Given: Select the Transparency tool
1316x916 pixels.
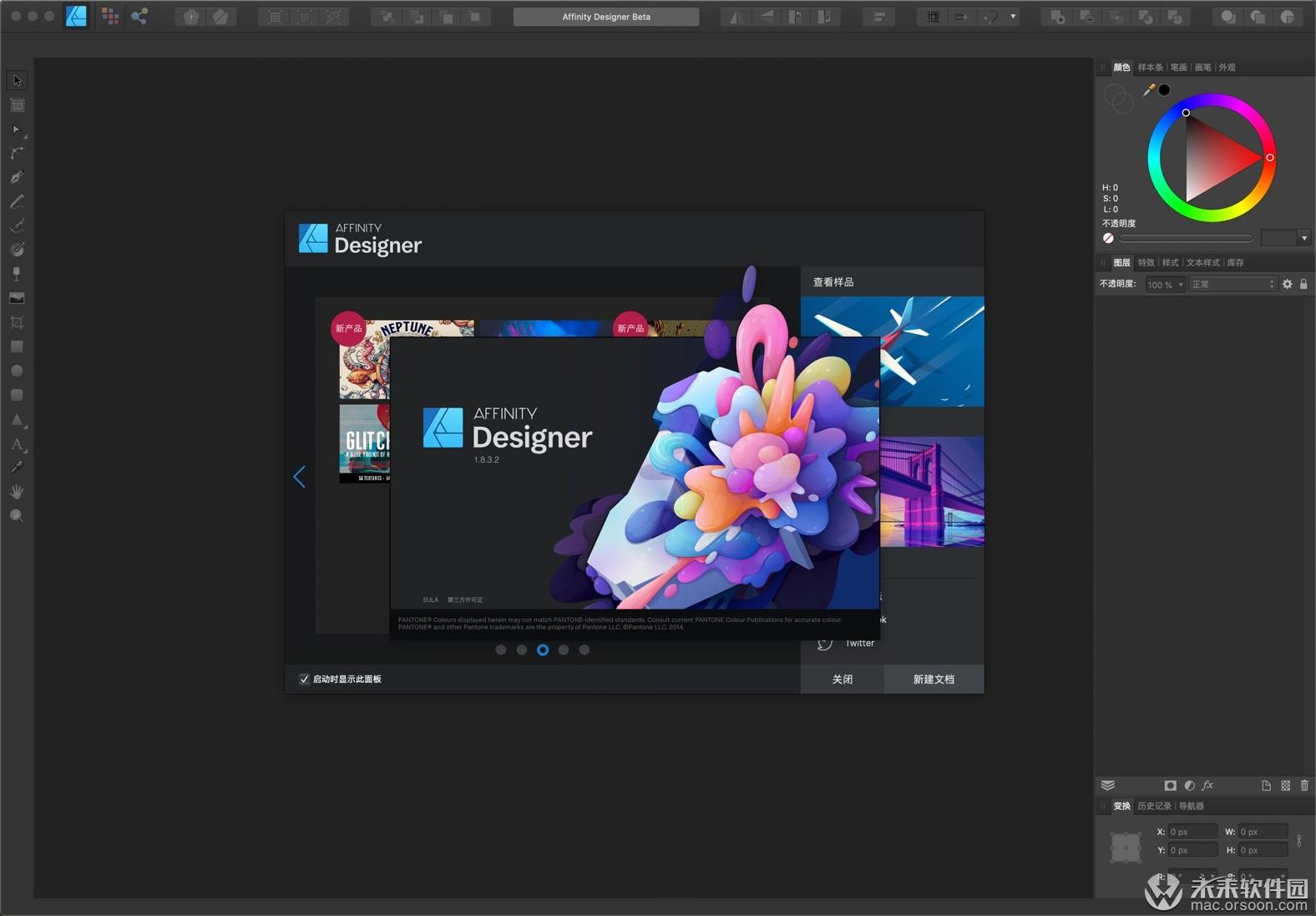Looking at the screenshot, I should (x=17, y=274).
